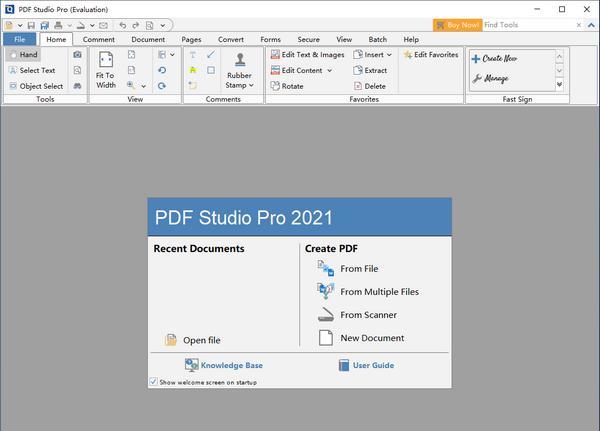This screenshot has width=600, height=431.
Task: Click the Delete pages button
Action: pyautogui.click(x=370, y=86)
